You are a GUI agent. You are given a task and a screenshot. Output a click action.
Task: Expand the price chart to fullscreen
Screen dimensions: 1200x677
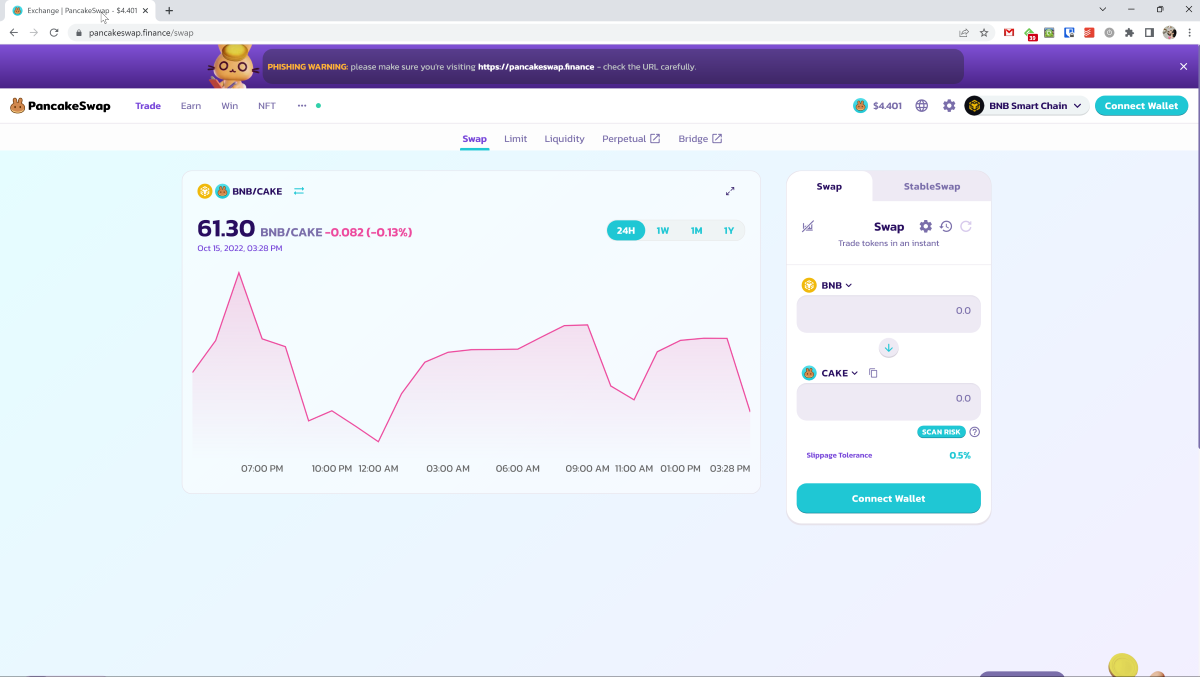coord(730,191)
